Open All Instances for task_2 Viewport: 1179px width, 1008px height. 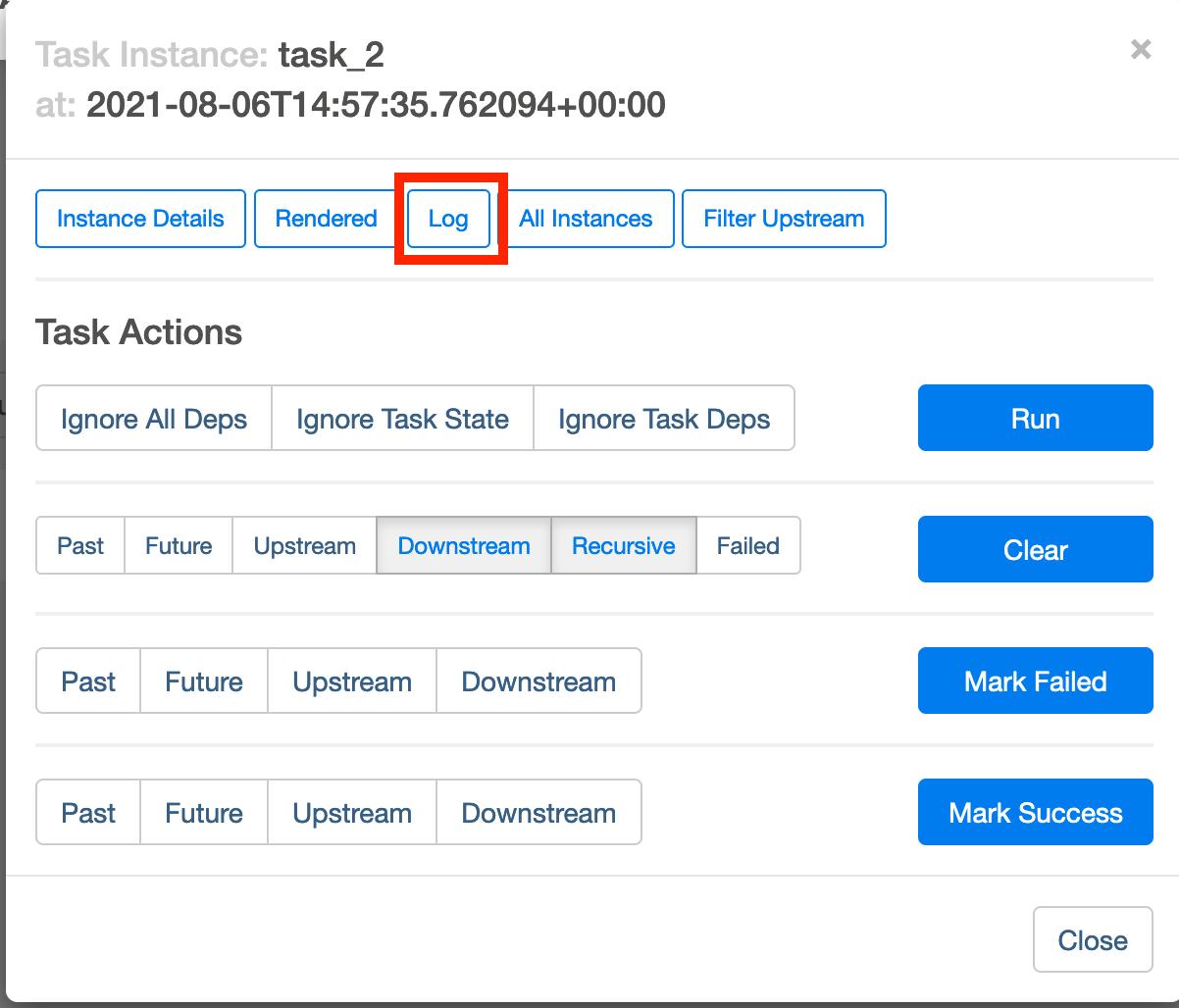586,219
